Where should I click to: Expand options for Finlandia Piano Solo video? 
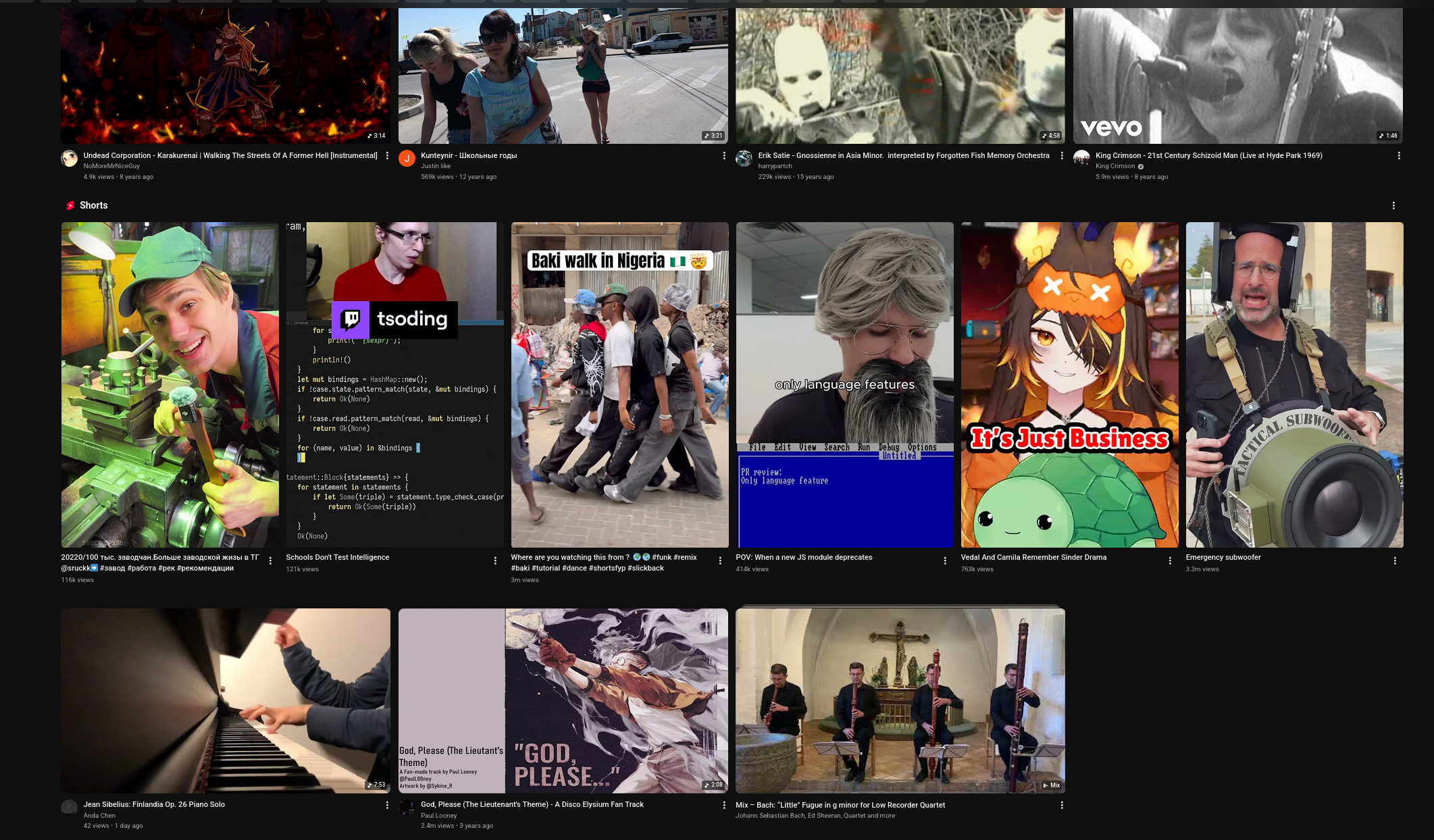(387, 806)
